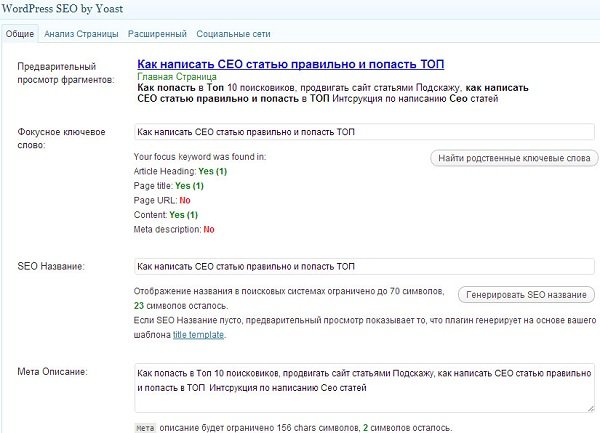Open the Социальные сети tab
This screenshot has height=433, width=600.
233,34
